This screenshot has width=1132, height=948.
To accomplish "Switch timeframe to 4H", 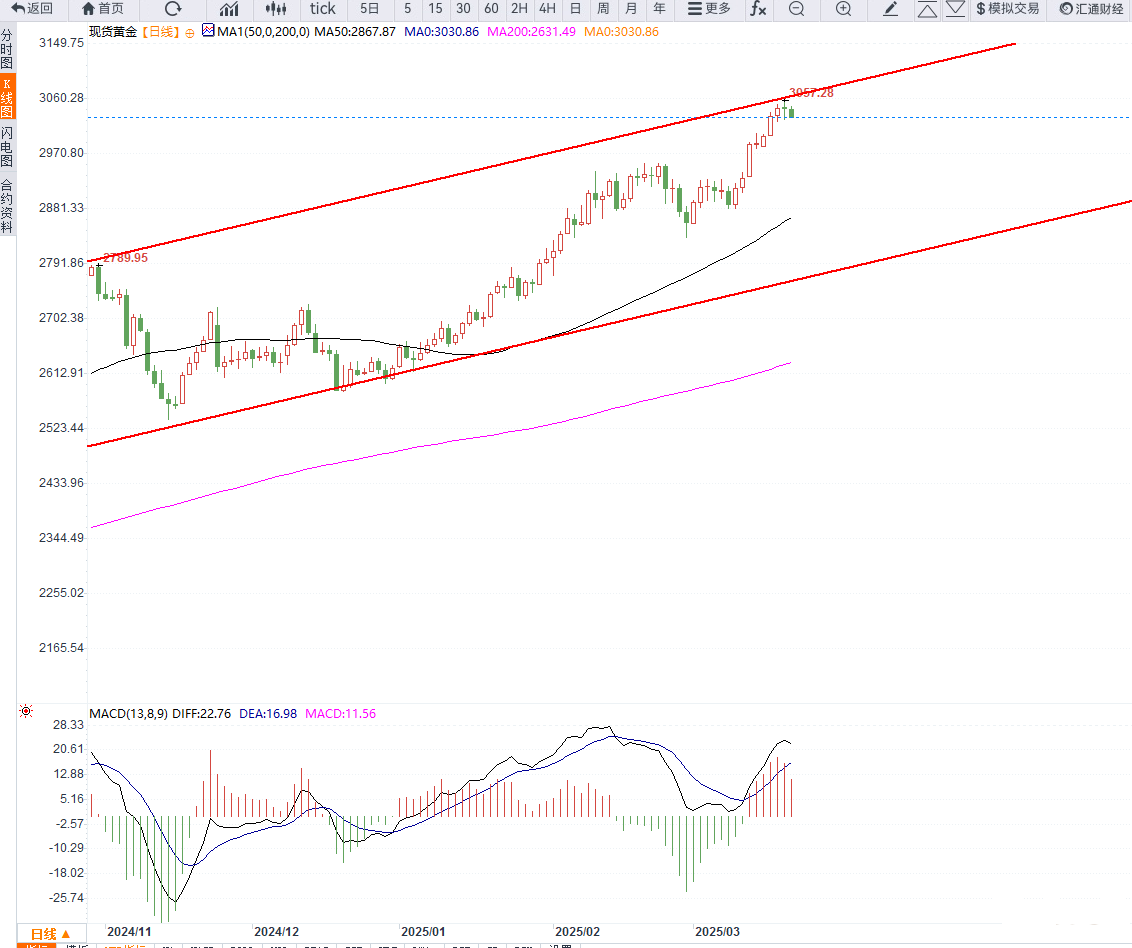I will pyautogui.click(x=547, y=9).
